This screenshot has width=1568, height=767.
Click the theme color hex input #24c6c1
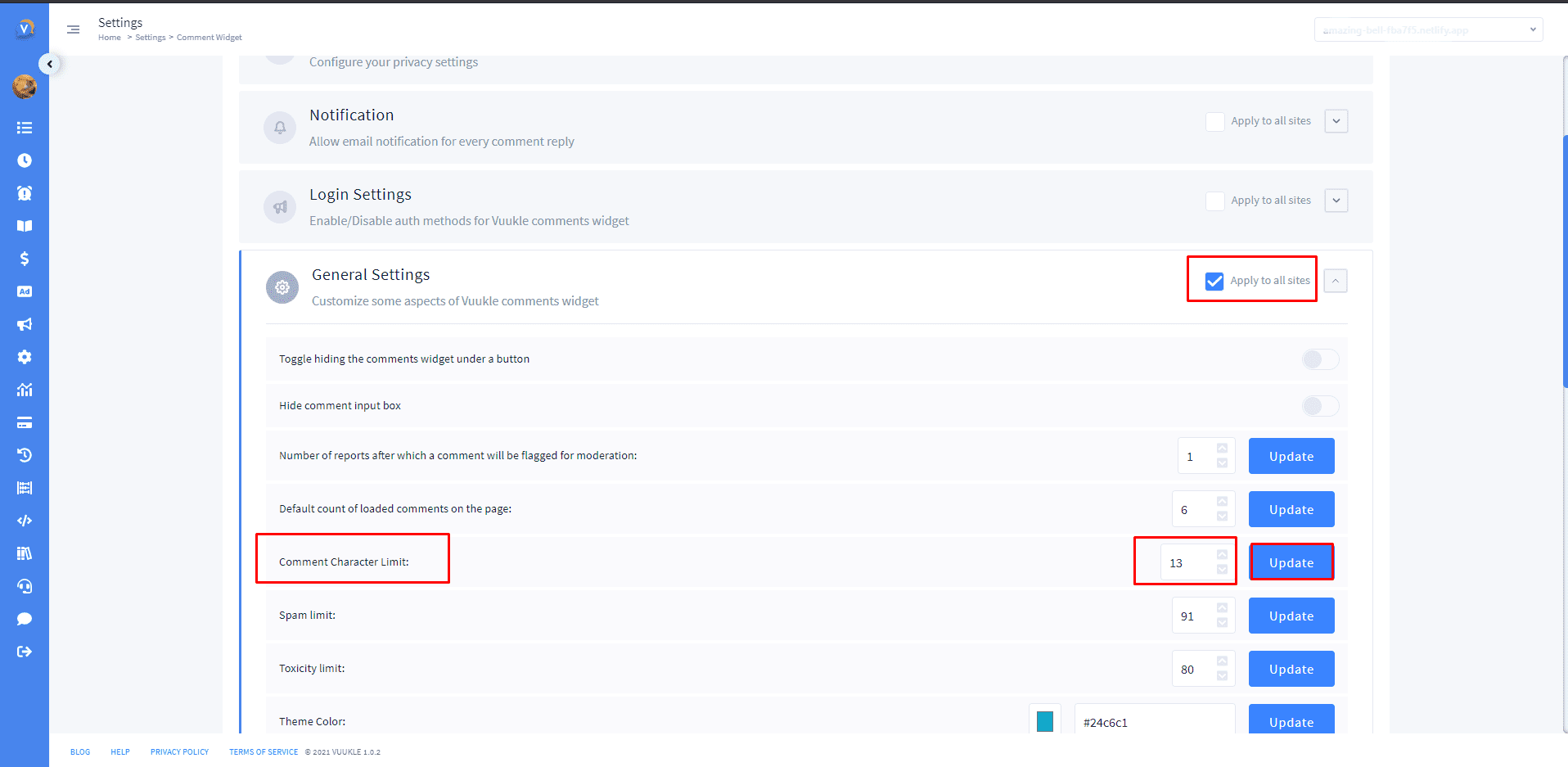[x=1155, y=720]
